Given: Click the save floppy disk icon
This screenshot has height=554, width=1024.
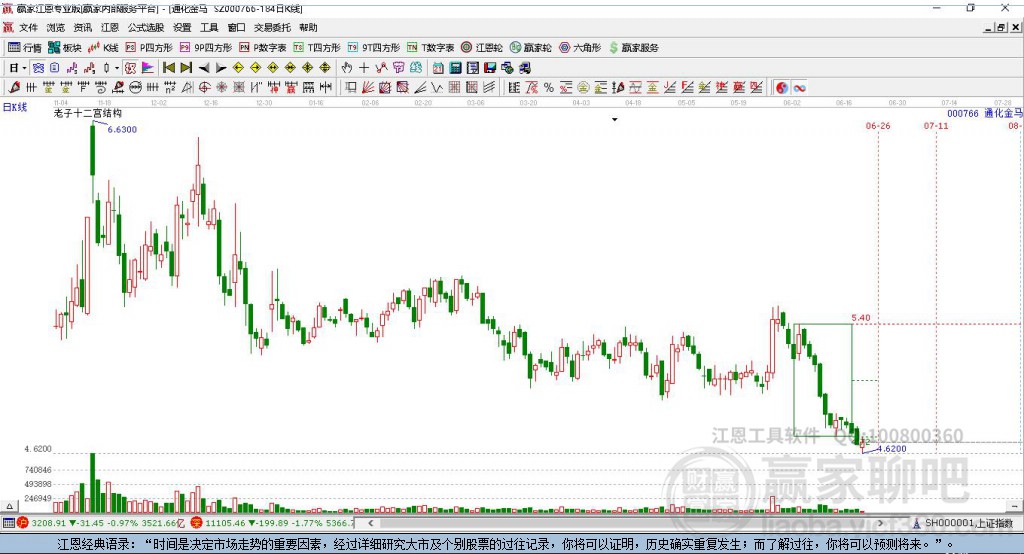Looking at the screenshot, I should pyautogui.click(x=490, y=67).
